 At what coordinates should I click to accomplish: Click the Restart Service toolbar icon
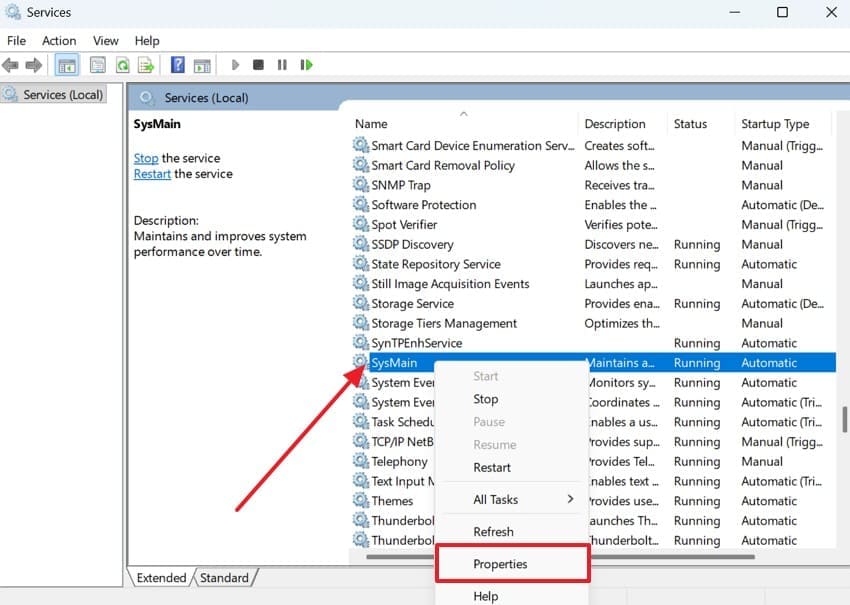307,65
